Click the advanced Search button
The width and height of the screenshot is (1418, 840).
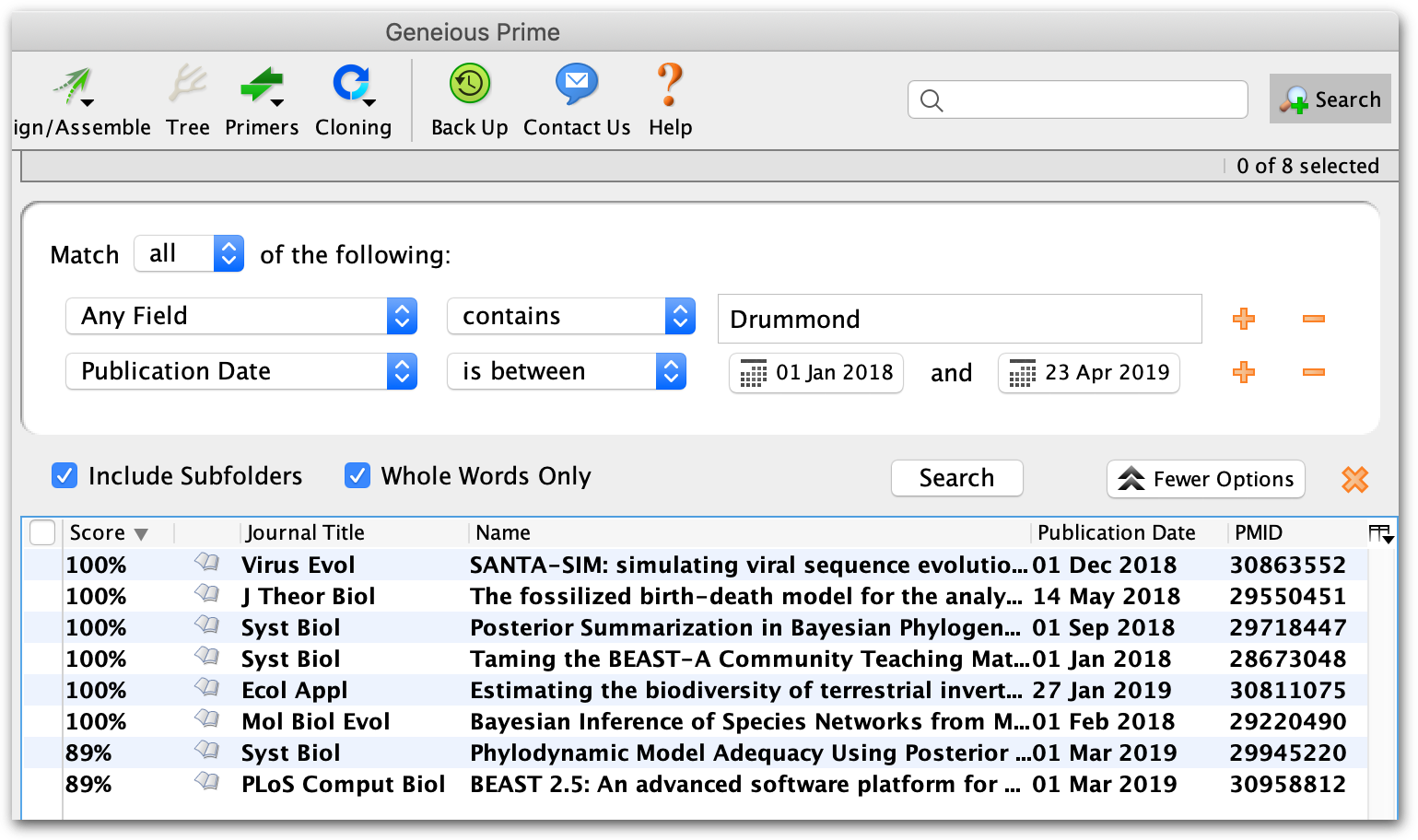point(957,478)
